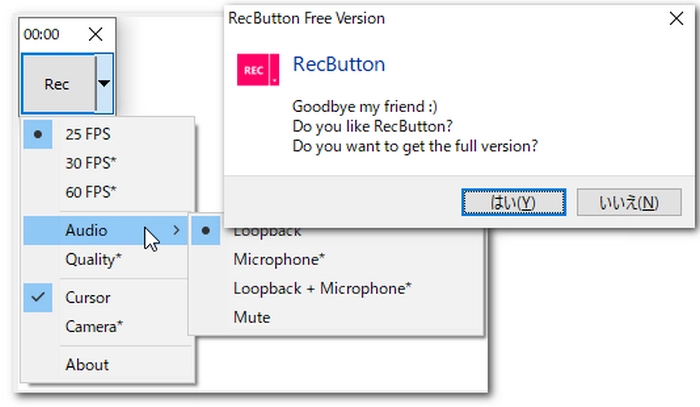The image size is (700, 407).
Task: Toggle the Cursor checkmark option
Action: (x=88, y=297)
